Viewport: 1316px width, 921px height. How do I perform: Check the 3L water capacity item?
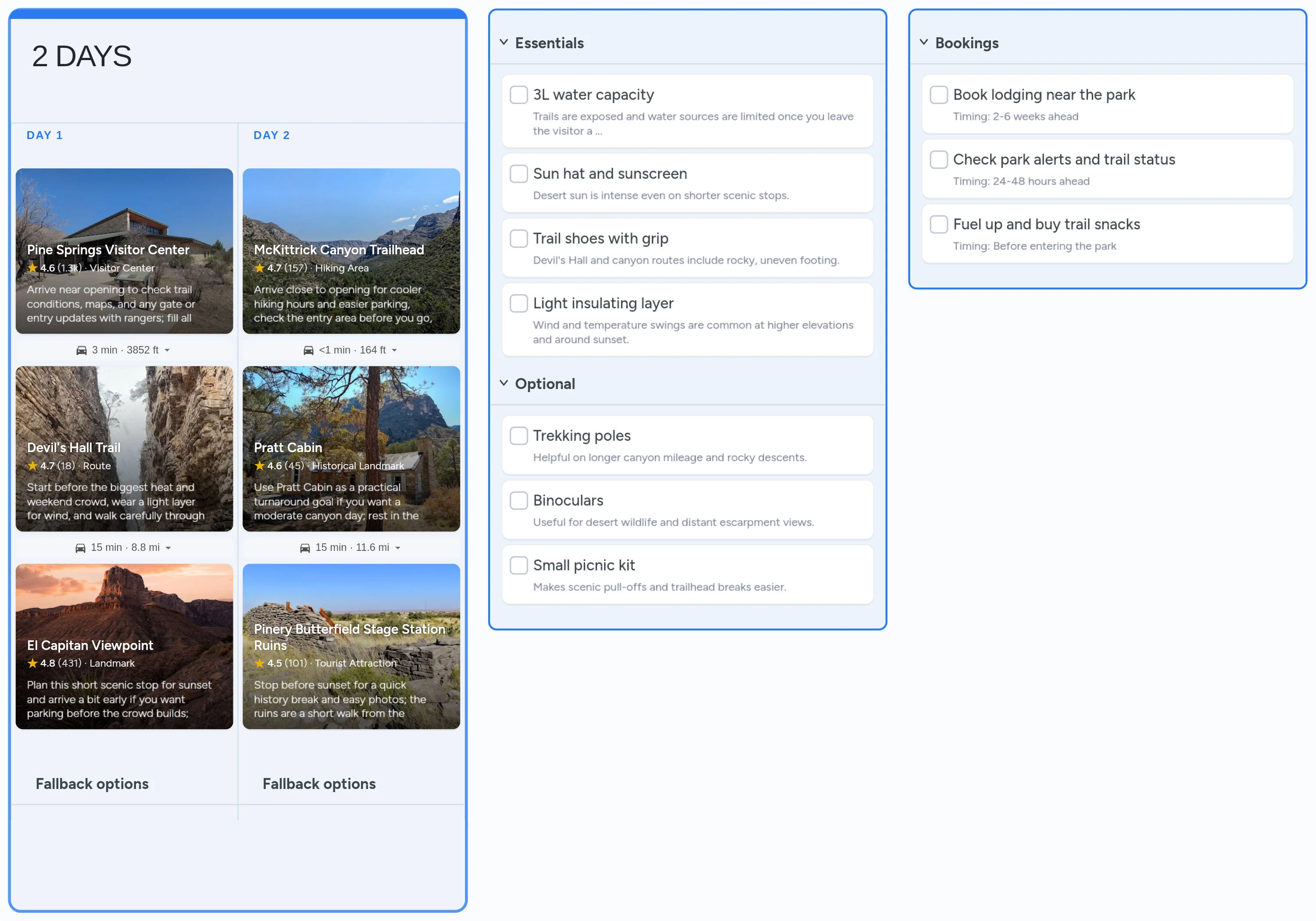(x=518, y=95)
